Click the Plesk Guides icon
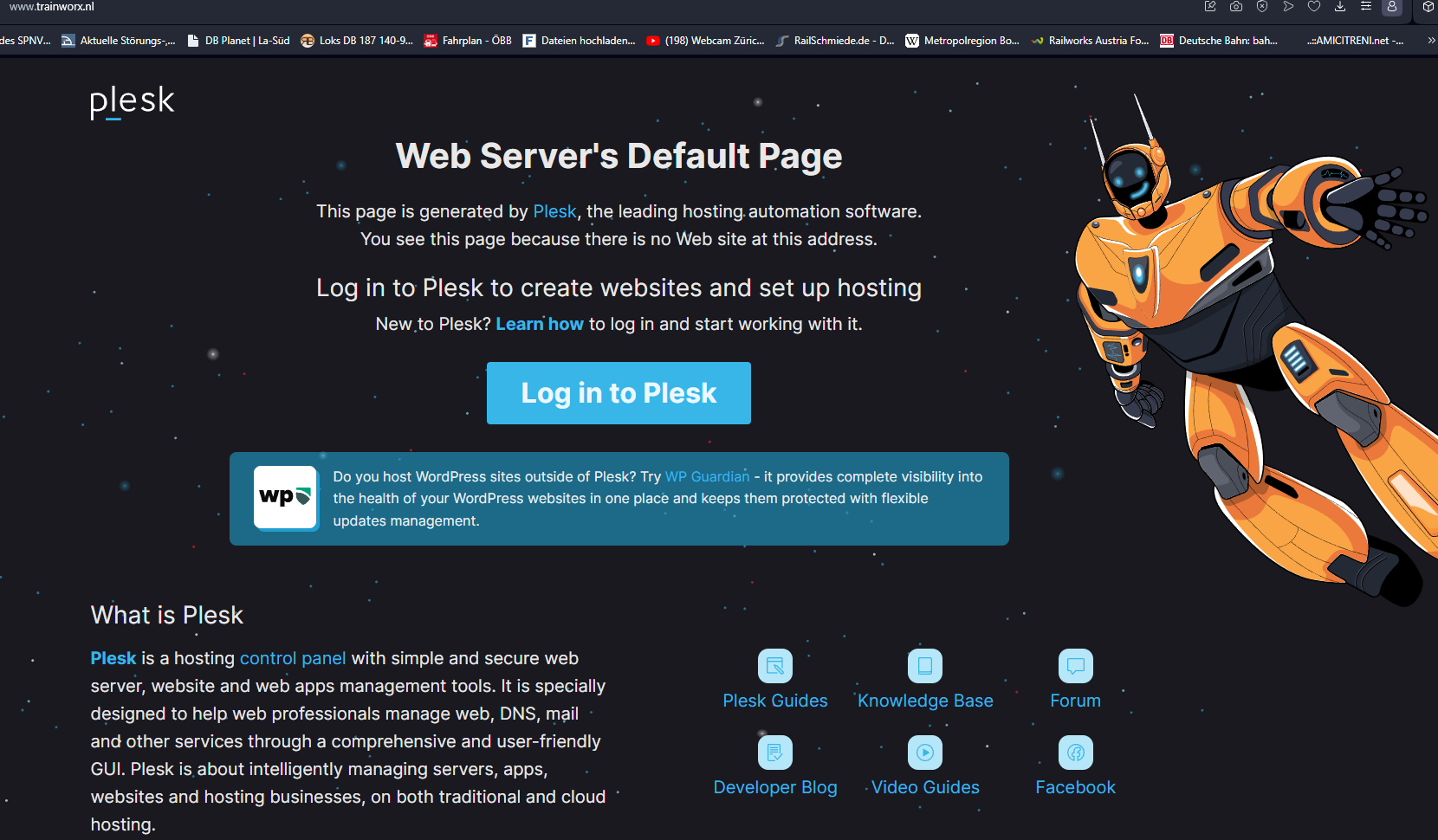The height and width of the screenshot is (840, 1438). 775,666
